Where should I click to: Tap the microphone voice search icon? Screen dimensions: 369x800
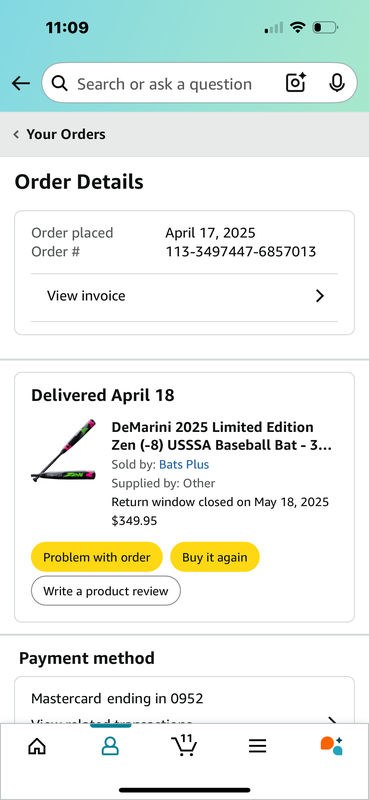(x=336, y=83)
